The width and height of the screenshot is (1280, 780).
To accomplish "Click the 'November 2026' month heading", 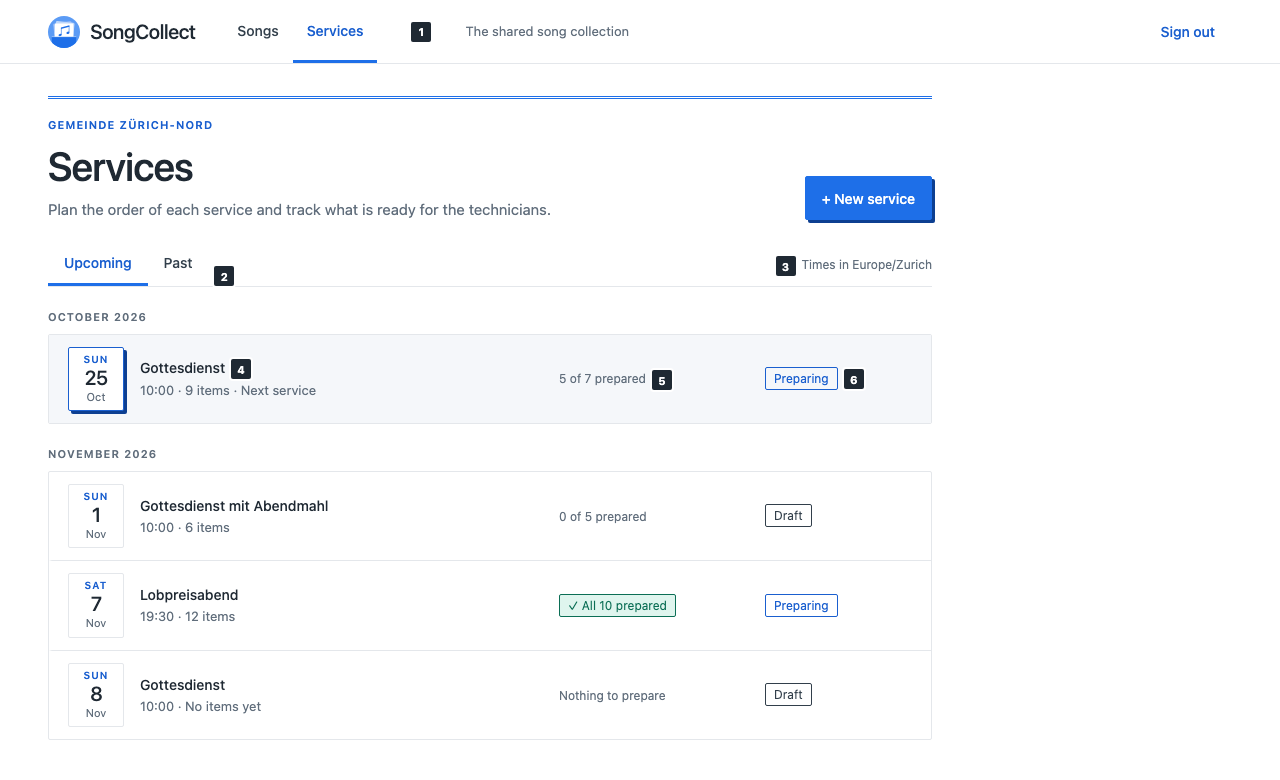I will point(102,454).
